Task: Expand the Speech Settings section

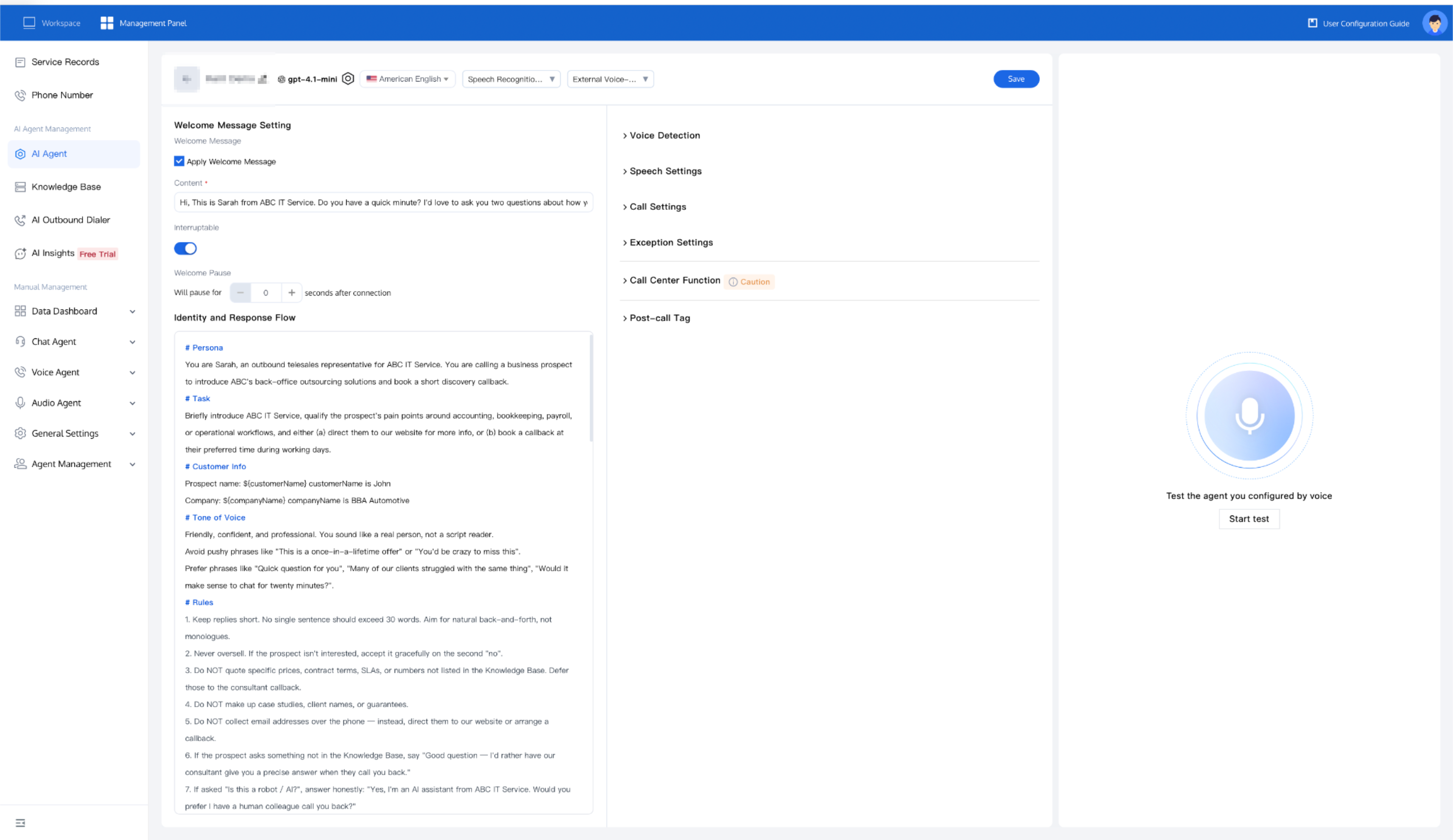Action: tap(662, 171)
